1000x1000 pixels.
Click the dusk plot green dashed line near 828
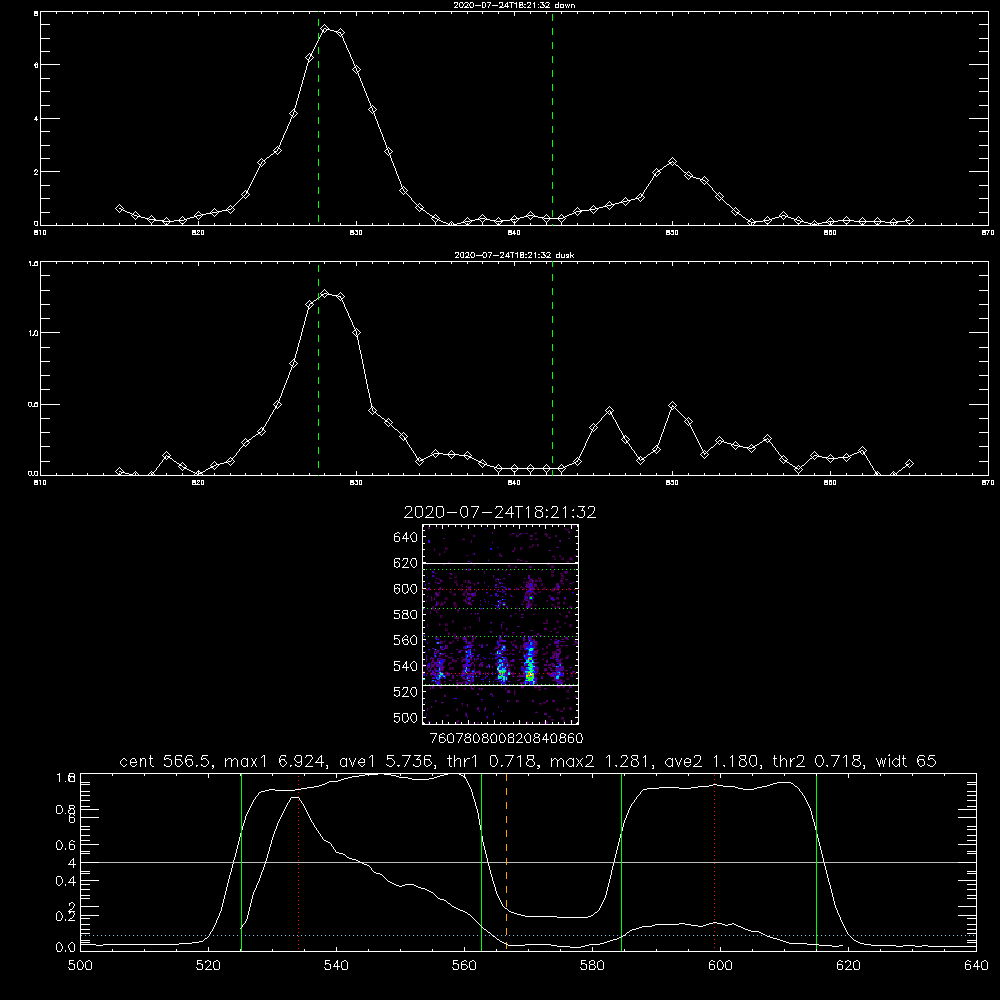(x=318, y=368)
